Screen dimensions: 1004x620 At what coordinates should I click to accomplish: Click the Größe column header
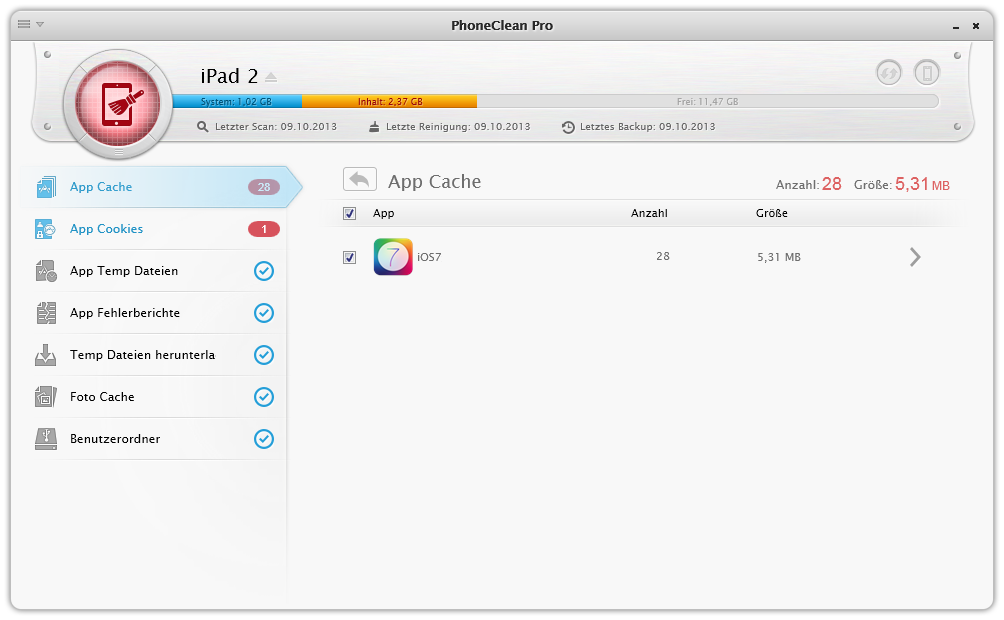pos(772,213)
